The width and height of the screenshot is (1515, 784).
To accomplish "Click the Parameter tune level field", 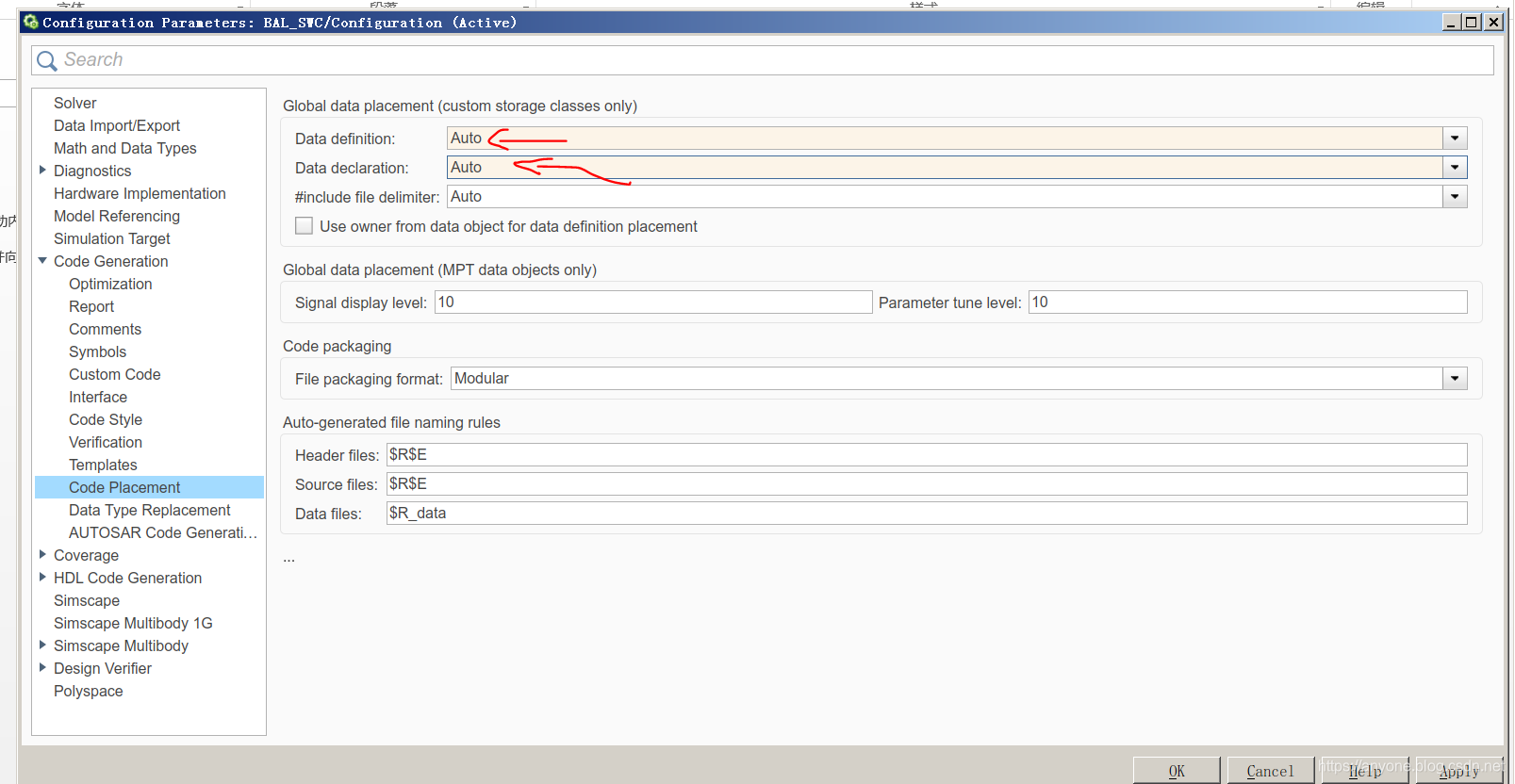I will coord(1247,302).
